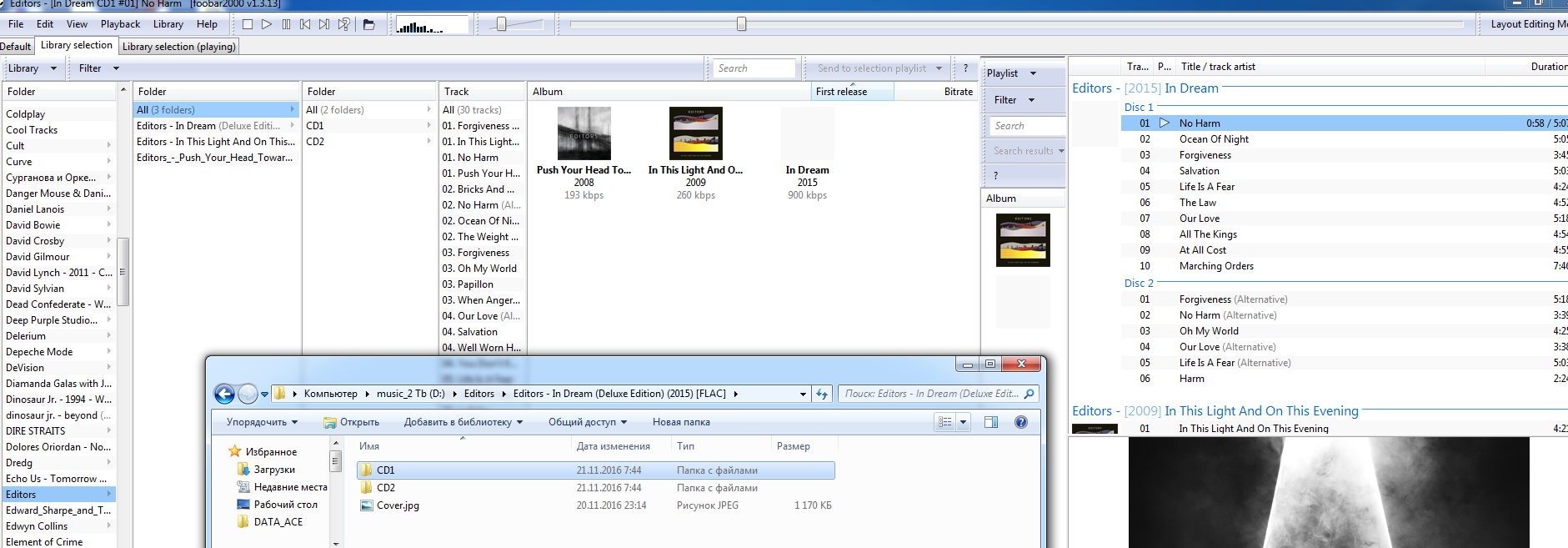
Task: Click the playback seek bar handle
Action: 741,24
